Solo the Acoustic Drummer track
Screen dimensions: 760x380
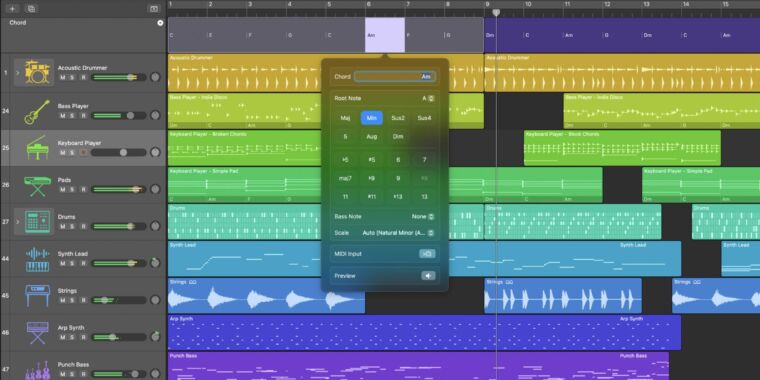click(x=72, y=78)
